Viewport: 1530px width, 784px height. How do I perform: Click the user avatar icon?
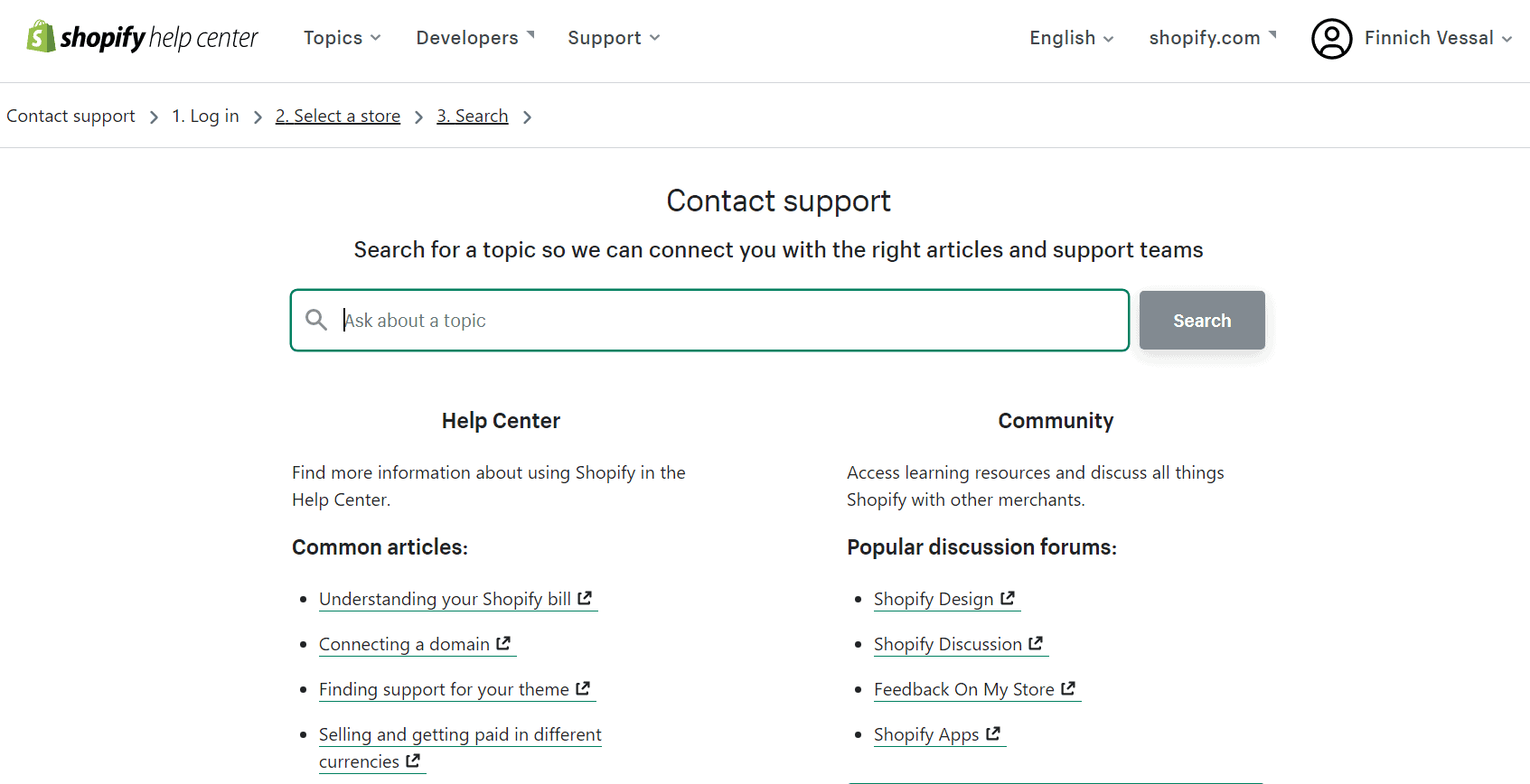coord(1331,39)
